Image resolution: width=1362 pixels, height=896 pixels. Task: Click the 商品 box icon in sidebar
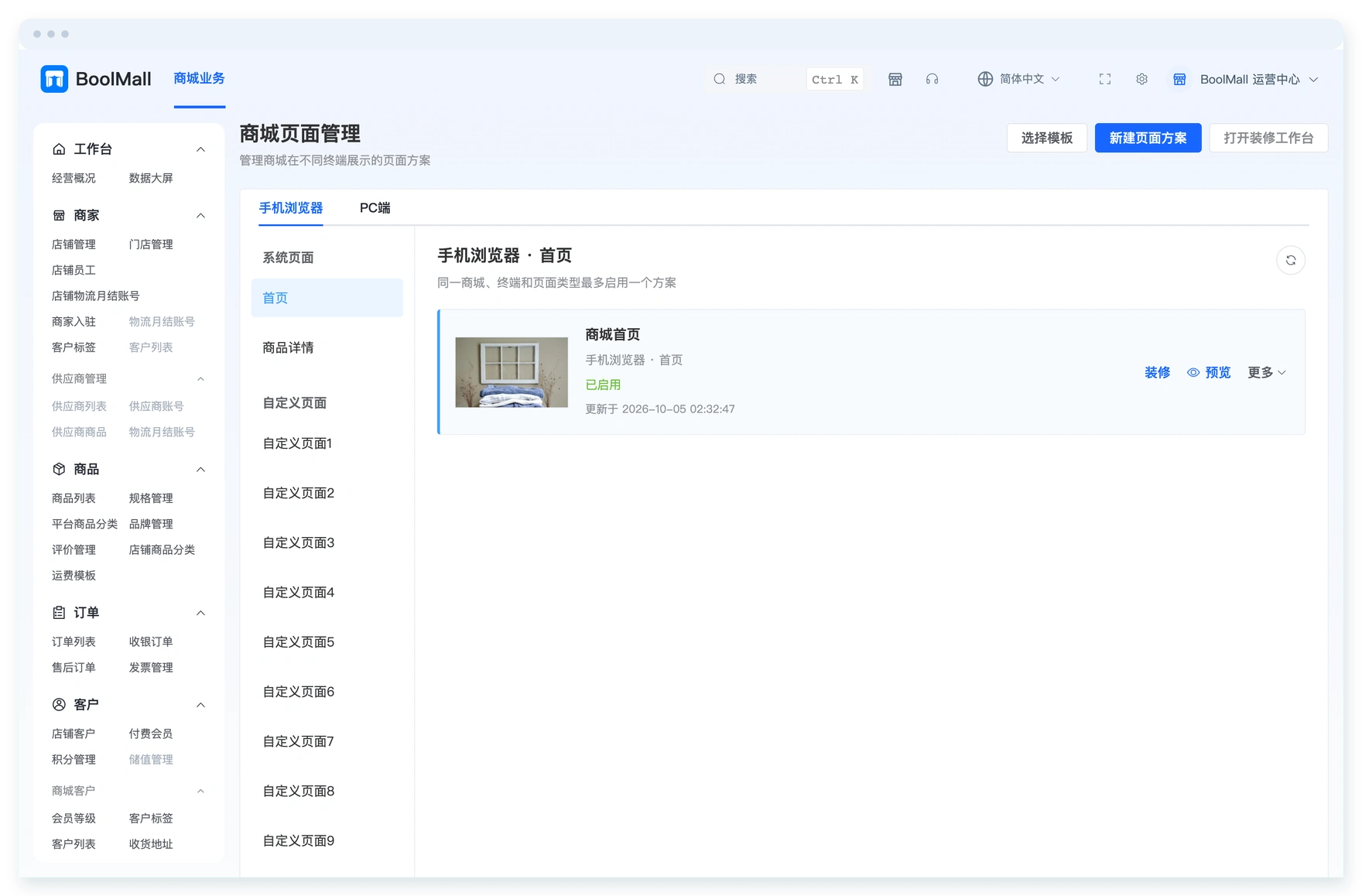[59, 469]
